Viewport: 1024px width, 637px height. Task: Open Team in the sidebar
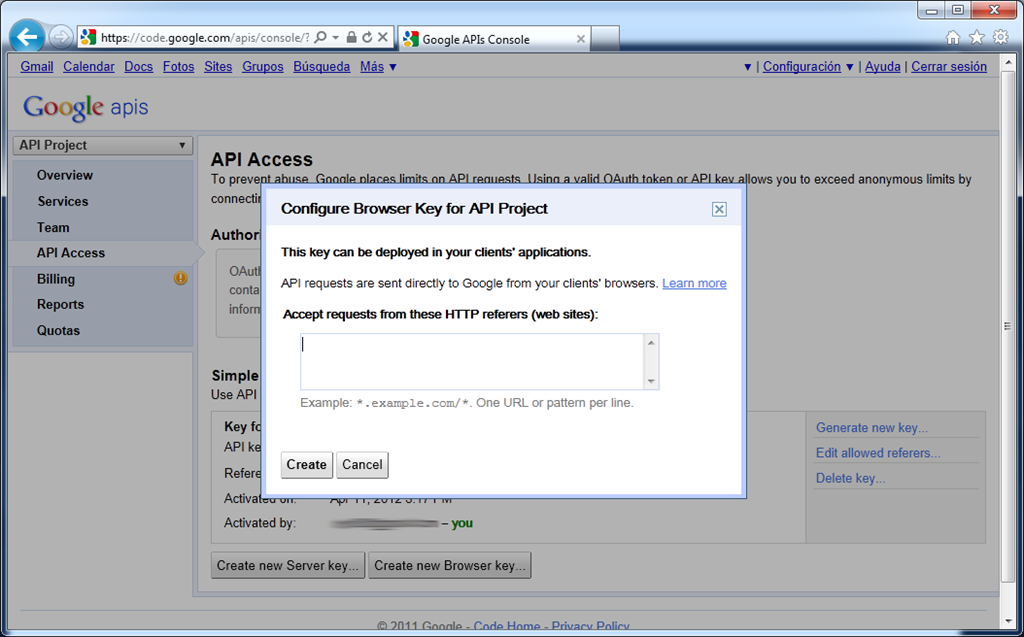pyautogui.click(x=53, y=227)
